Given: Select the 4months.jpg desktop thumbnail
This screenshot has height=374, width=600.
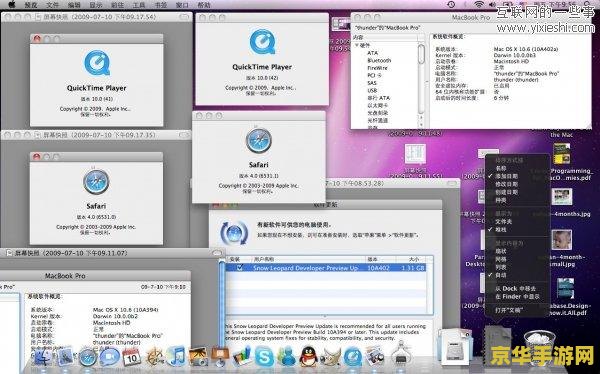Looking at the screenshot, I should (x=562, y=196).
